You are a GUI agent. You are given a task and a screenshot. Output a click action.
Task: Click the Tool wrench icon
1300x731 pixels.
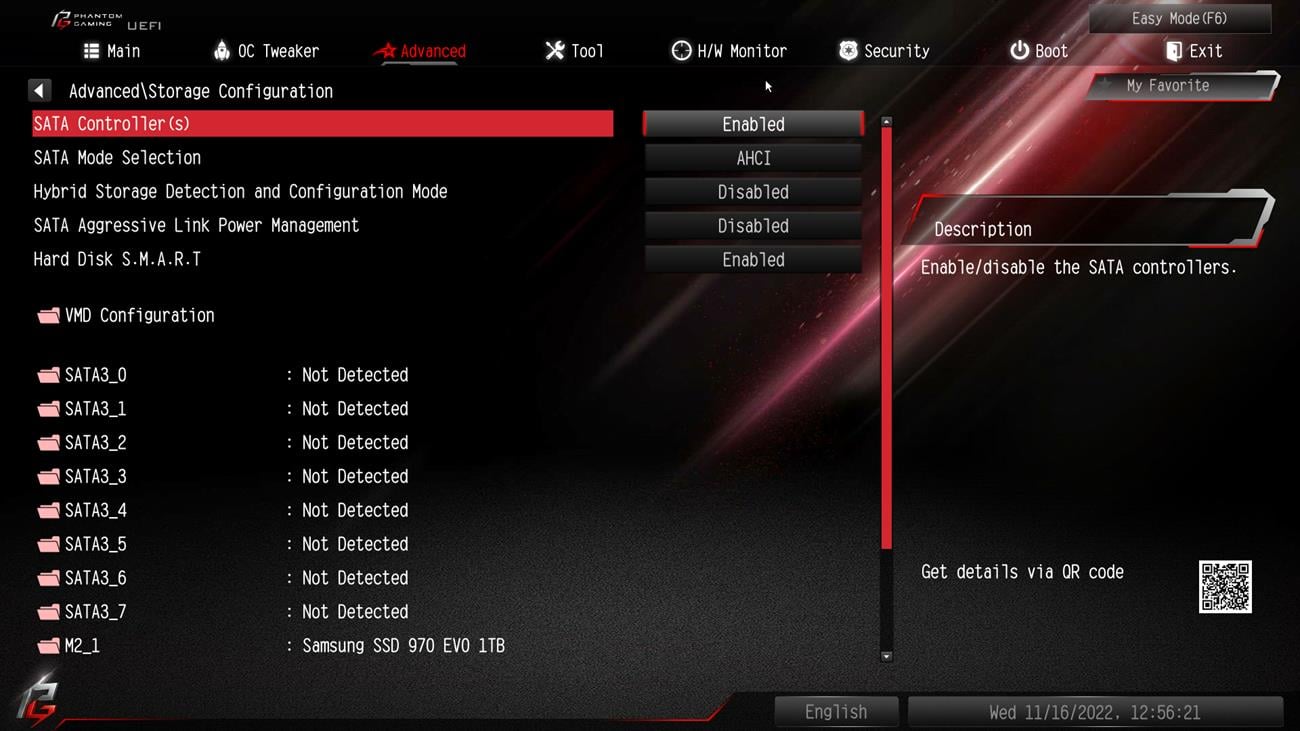point(554,51)
